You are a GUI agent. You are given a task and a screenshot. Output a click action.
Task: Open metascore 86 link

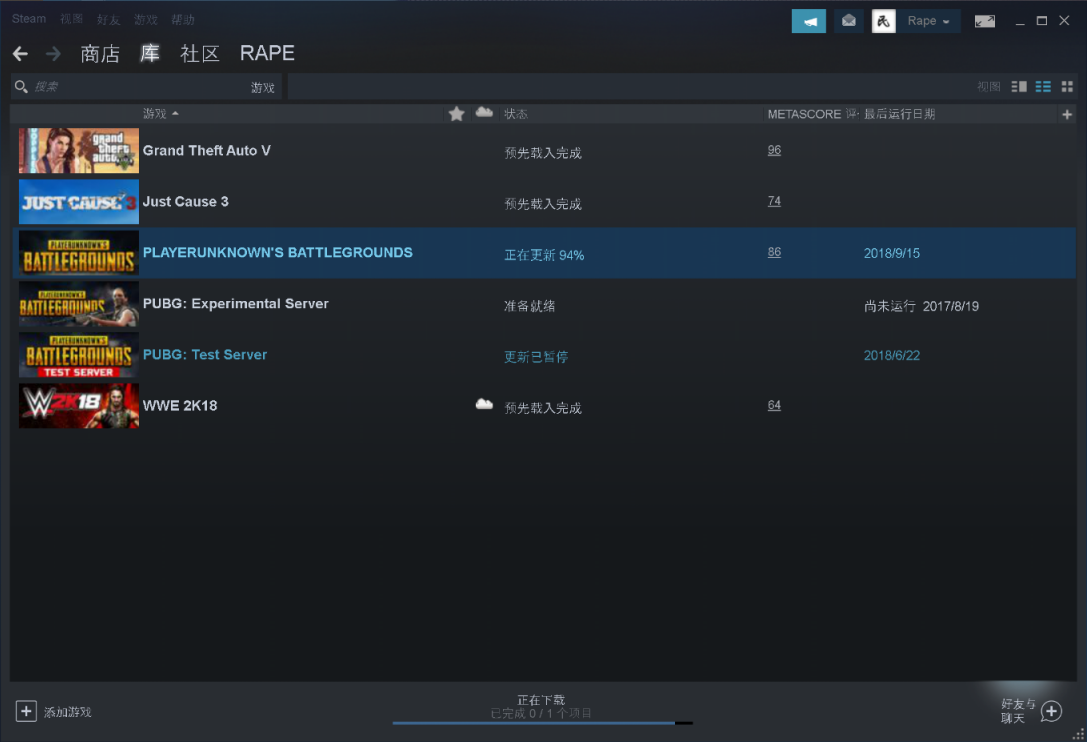pyautogui.click(x=774, y=252)
